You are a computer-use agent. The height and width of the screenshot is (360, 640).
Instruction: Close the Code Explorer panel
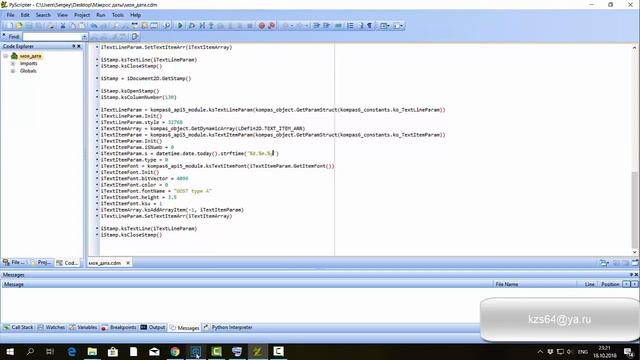point(79,46)
